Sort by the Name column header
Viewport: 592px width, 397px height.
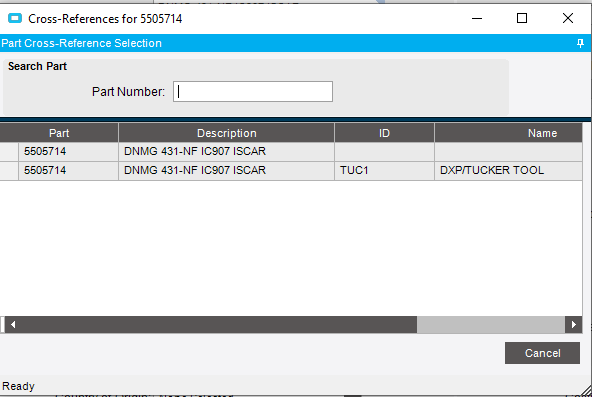point(508,133)
